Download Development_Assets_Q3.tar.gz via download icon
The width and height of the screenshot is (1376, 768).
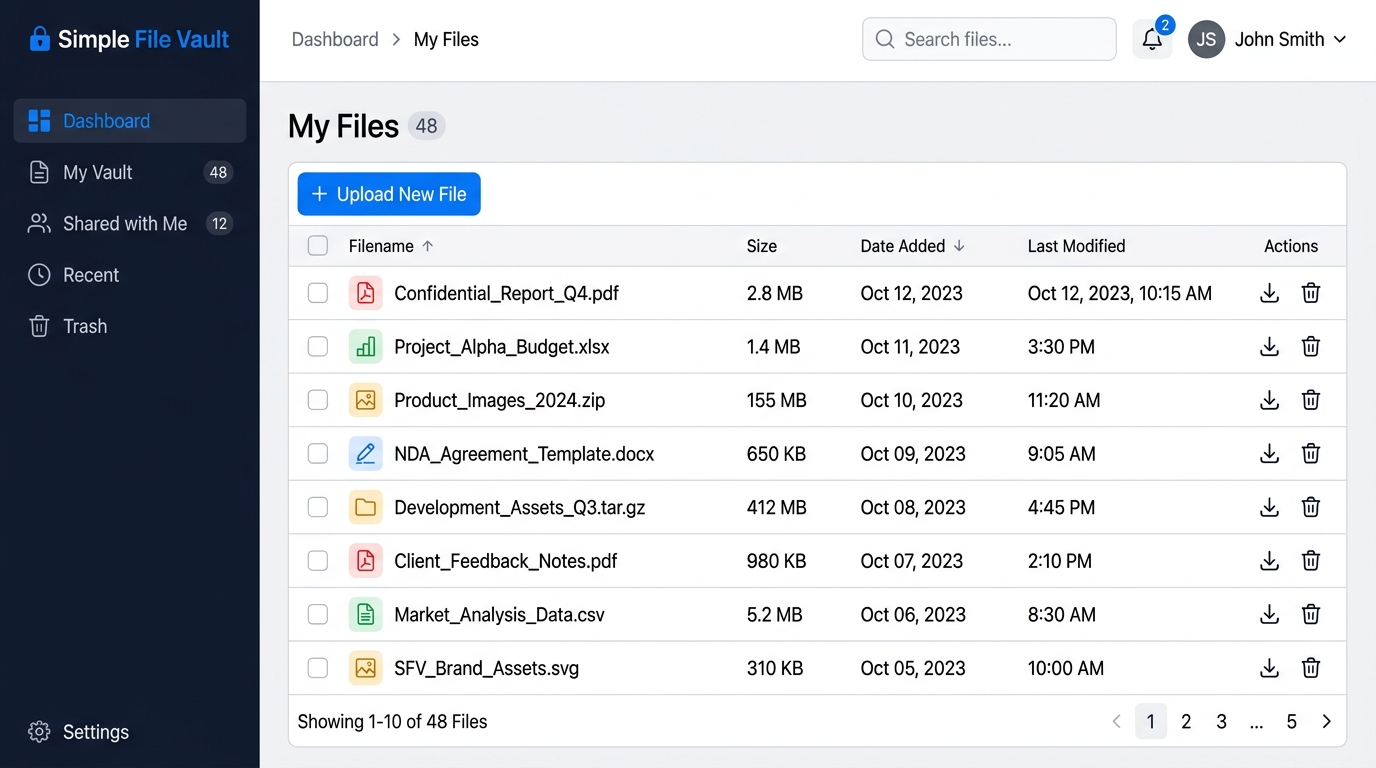1269,507
